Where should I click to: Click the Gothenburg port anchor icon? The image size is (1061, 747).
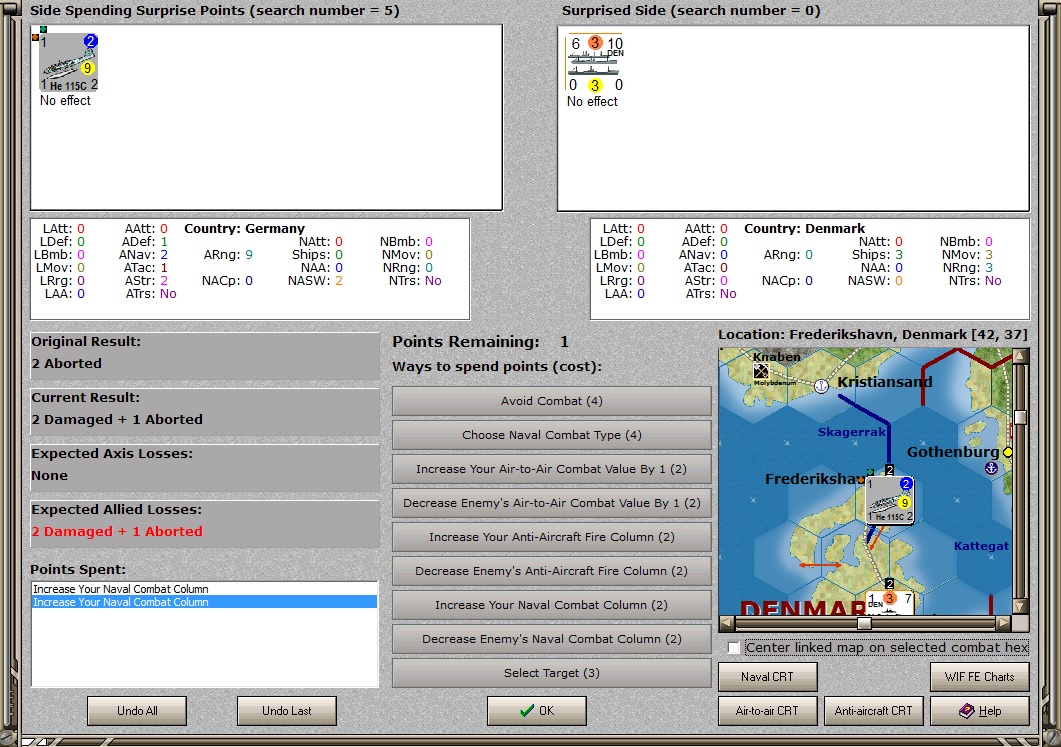pyautogui.click(x=991, y=468)
